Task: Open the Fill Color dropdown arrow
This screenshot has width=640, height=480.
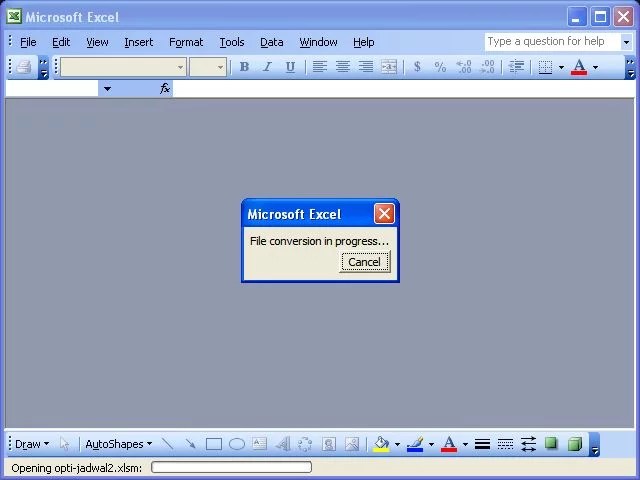Action: 397,444
